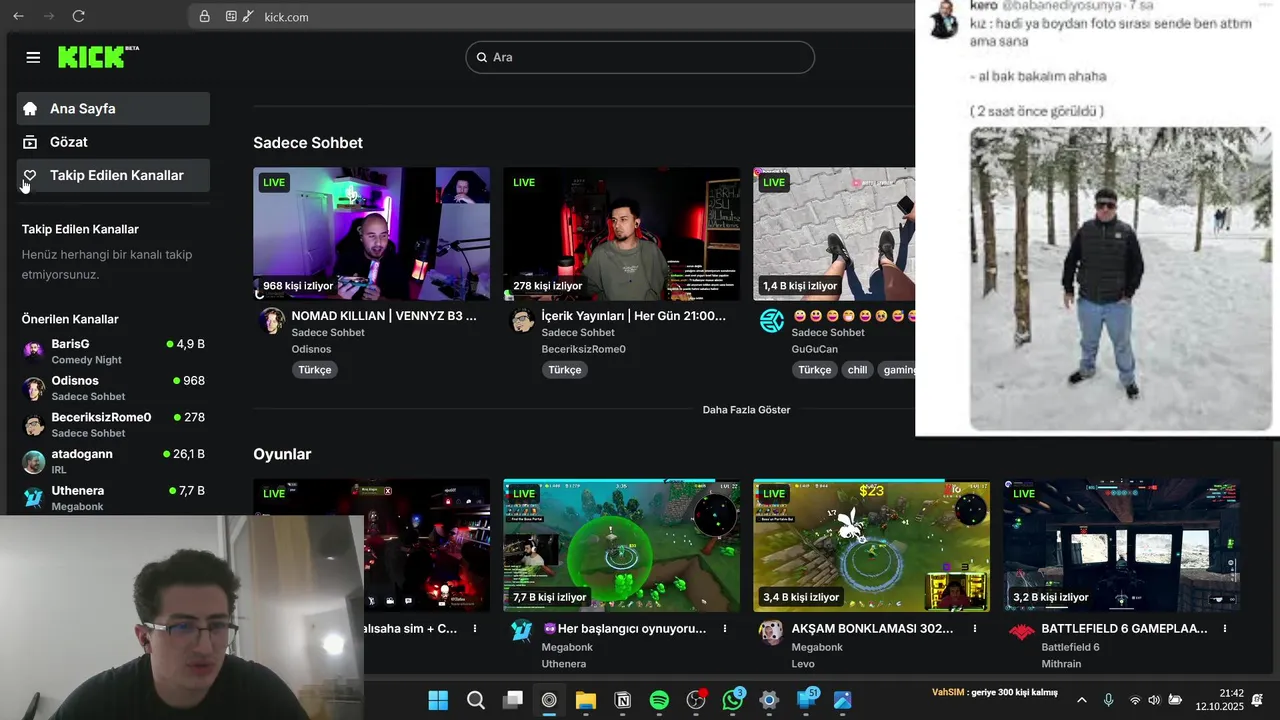Viewport: 1280px width, 720px height.
Task: Open Megabonk stream by Uthenera thumbnail
Action: [x=621, y=545]
